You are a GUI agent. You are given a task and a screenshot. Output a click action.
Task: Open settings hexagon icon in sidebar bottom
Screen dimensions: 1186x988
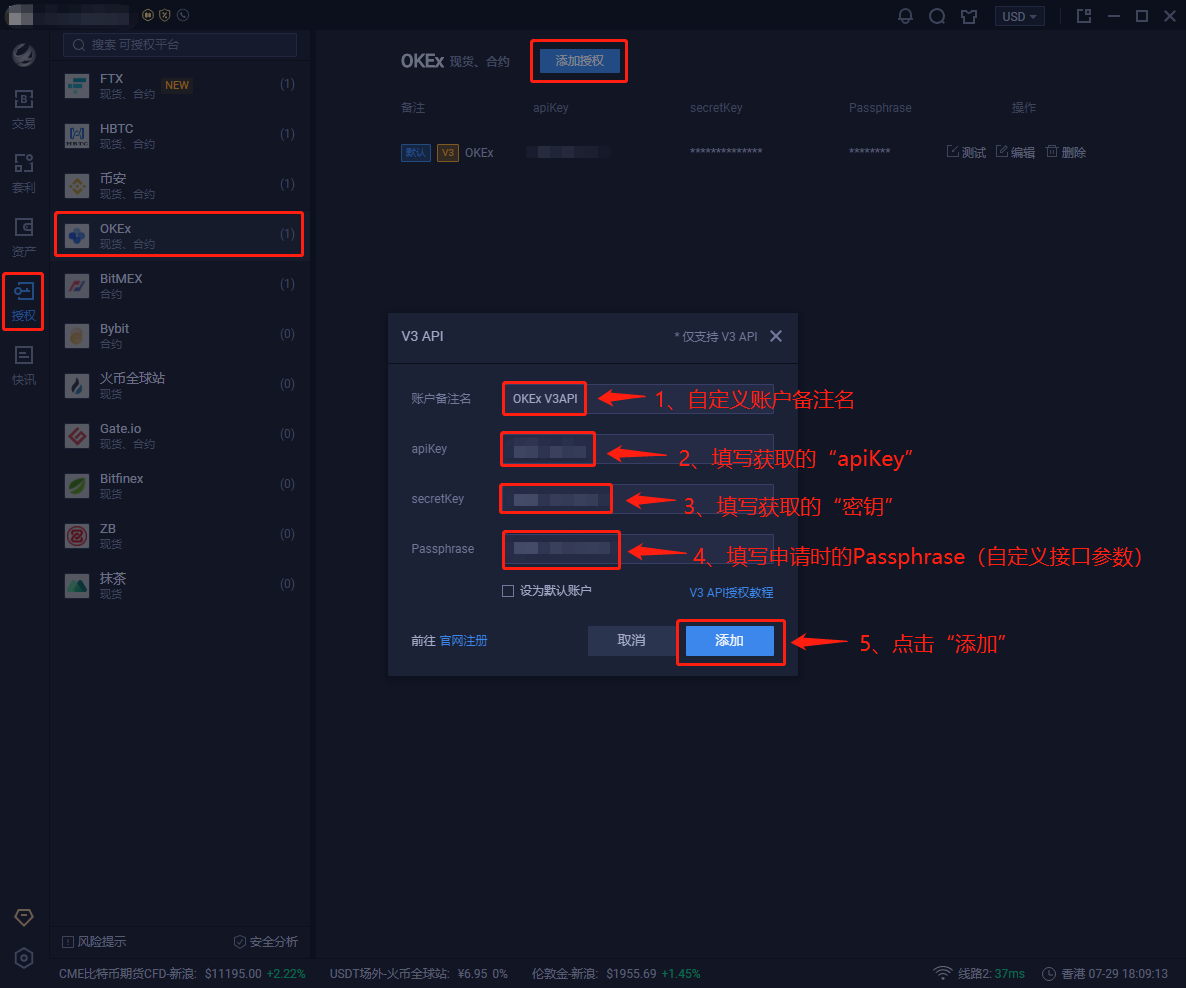point(23,958)
